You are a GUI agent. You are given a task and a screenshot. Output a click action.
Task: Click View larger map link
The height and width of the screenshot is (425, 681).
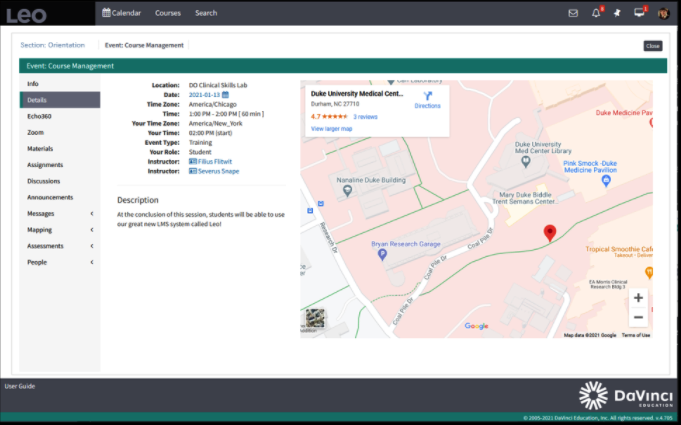[x=331, y=129]
